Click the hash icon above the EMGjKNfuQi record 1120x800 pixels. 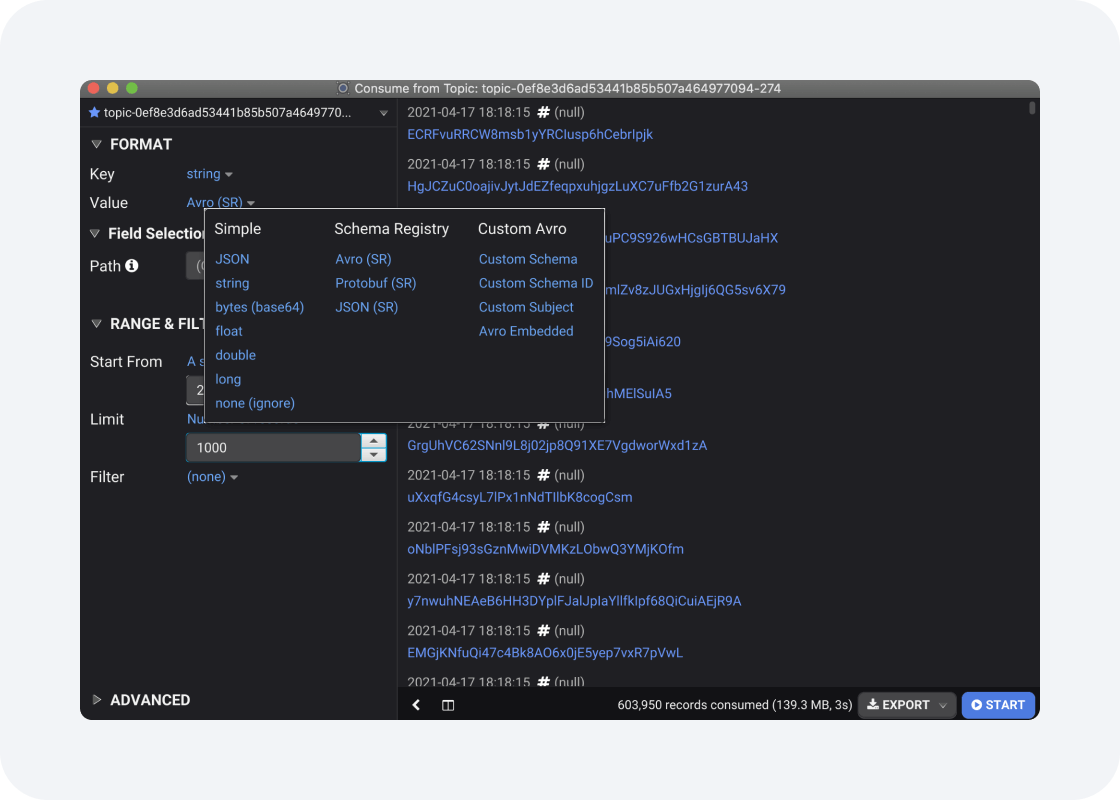click(544, 631)
